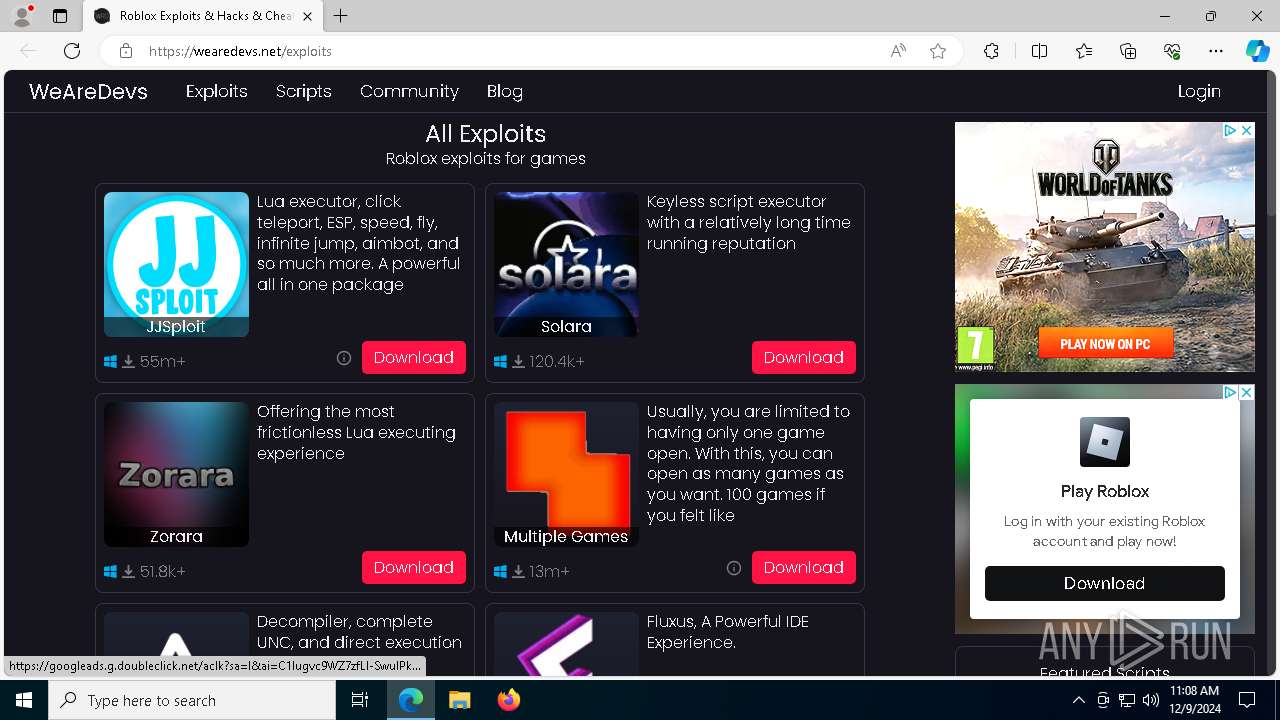The image size is (1280, 720).
Task: Reload the page with the refresh icon
Action: pyautogui.click(x=72, y=51)
